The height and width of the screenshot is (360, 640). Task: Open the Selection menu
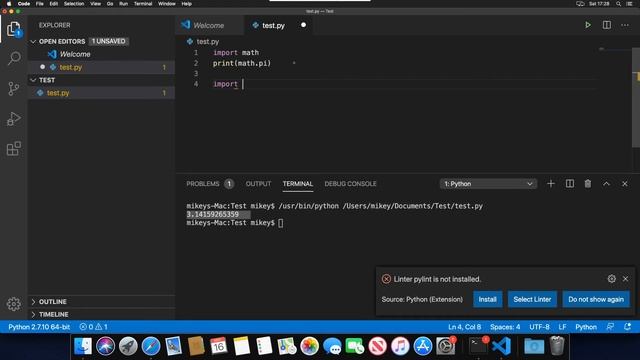[x=74, y=4]
